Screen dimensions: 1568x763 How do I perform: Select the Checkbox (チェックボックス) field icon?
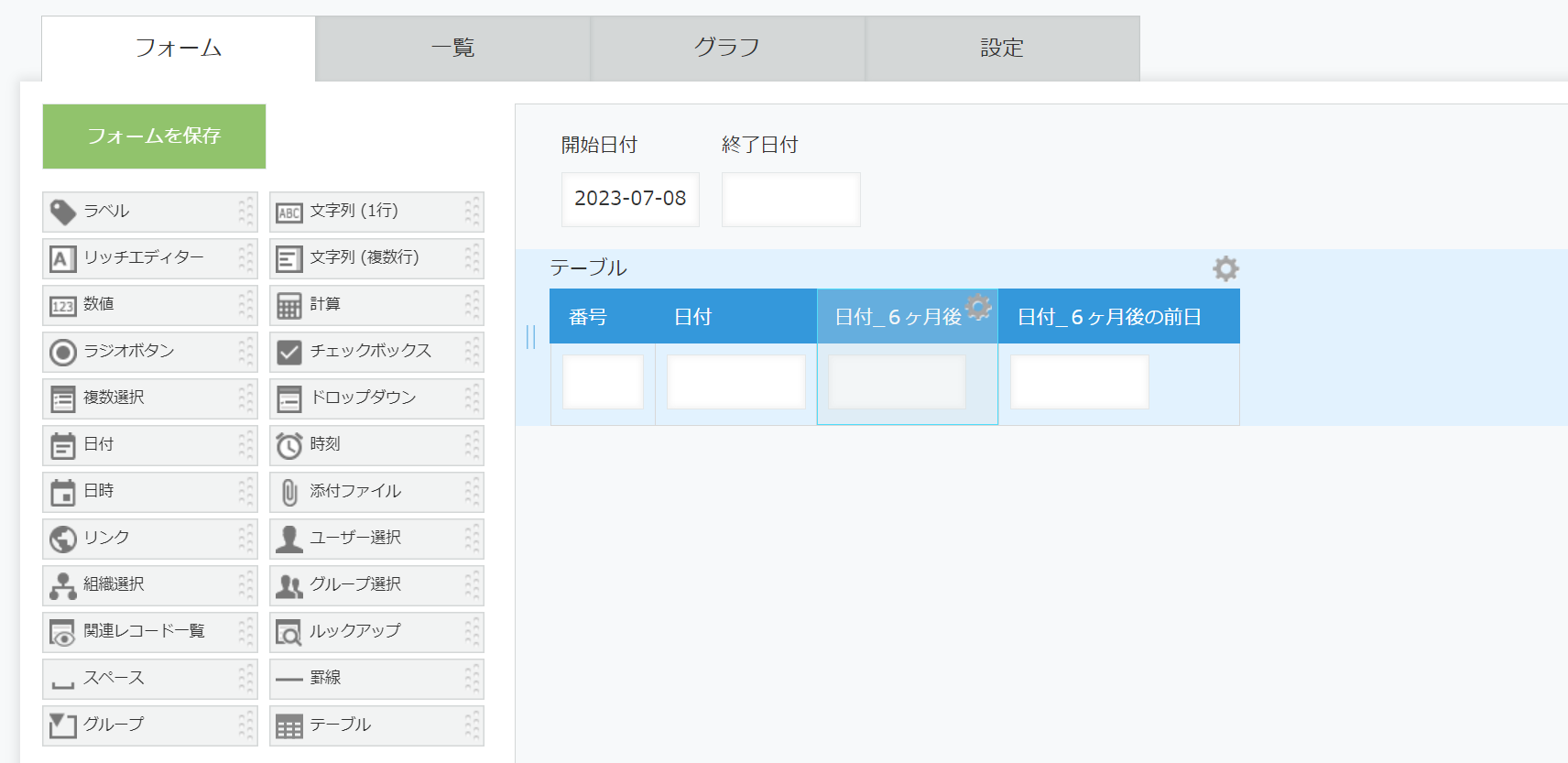tap(289, 352)
